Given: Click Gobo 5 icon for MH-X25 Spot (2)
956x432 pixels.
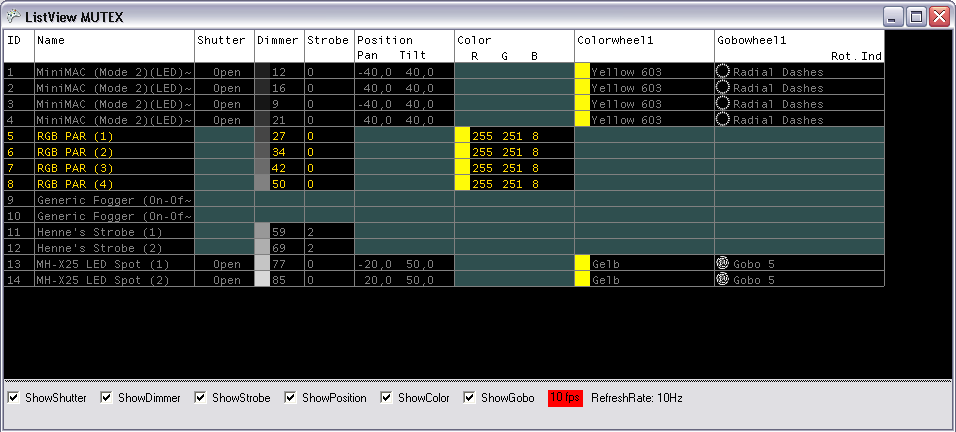Looking at the screenshot, I should click(x=723, y=280).
